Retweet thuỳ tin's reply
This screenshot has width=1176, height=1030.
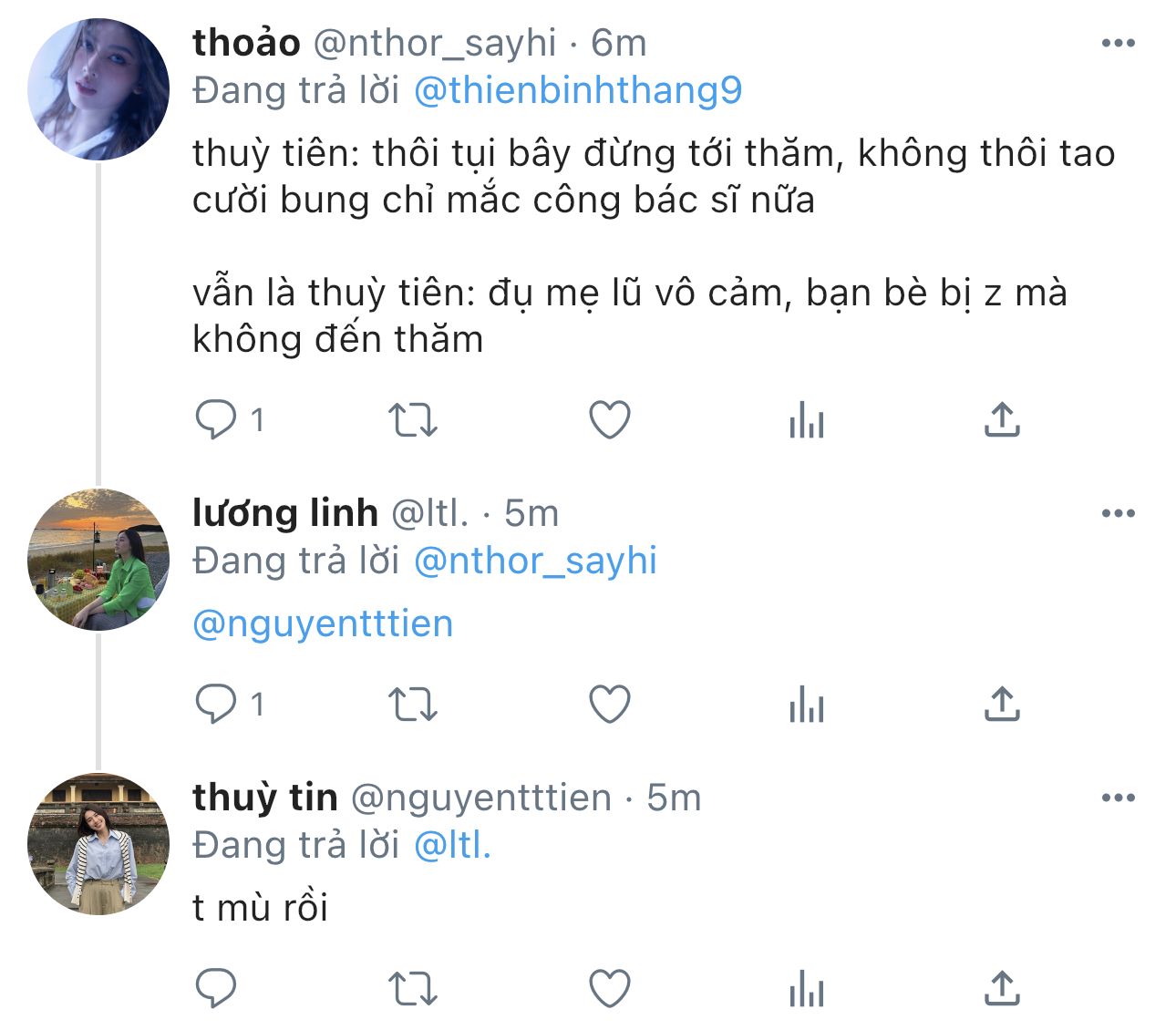pyautogui.click(x=413, y=989)
